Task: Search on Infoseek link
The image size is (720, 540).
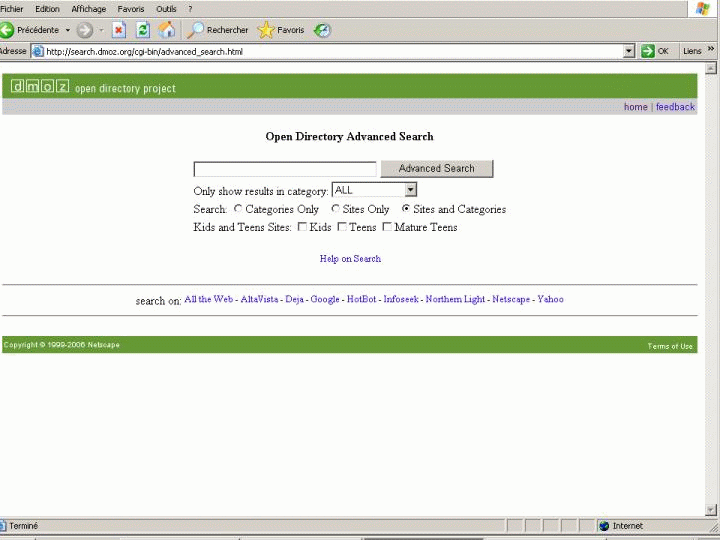Action: pos(401,299)
